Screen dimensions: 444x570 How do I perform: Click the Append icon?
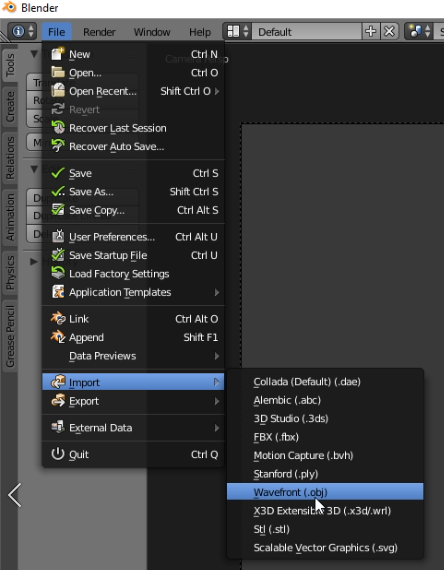tap(57, 337)
